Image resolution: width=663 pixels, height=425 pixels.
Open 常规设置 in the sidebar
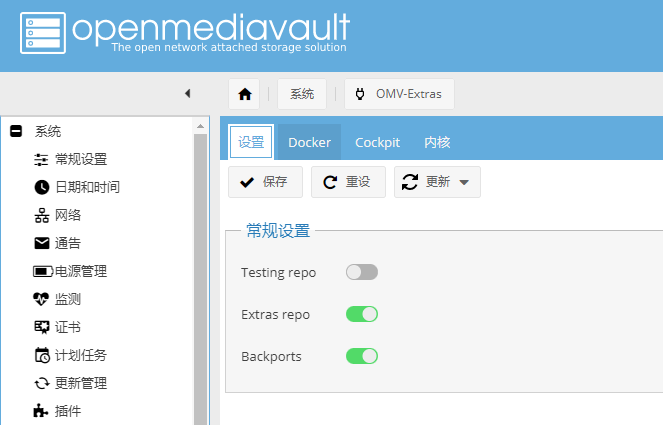81,159
